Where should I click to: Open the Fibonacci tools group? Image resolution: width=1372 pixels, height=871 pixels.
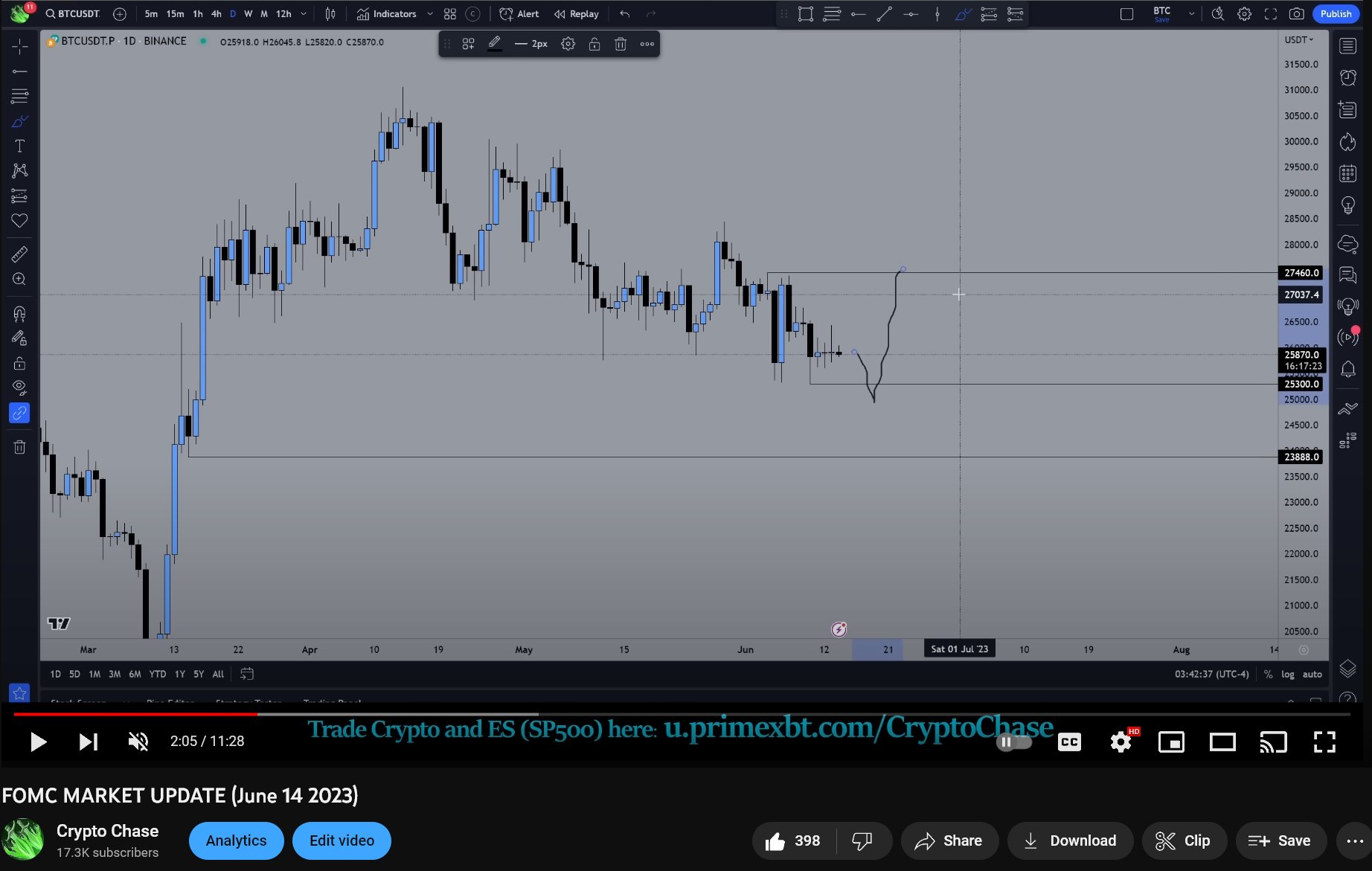click(19, 96)
